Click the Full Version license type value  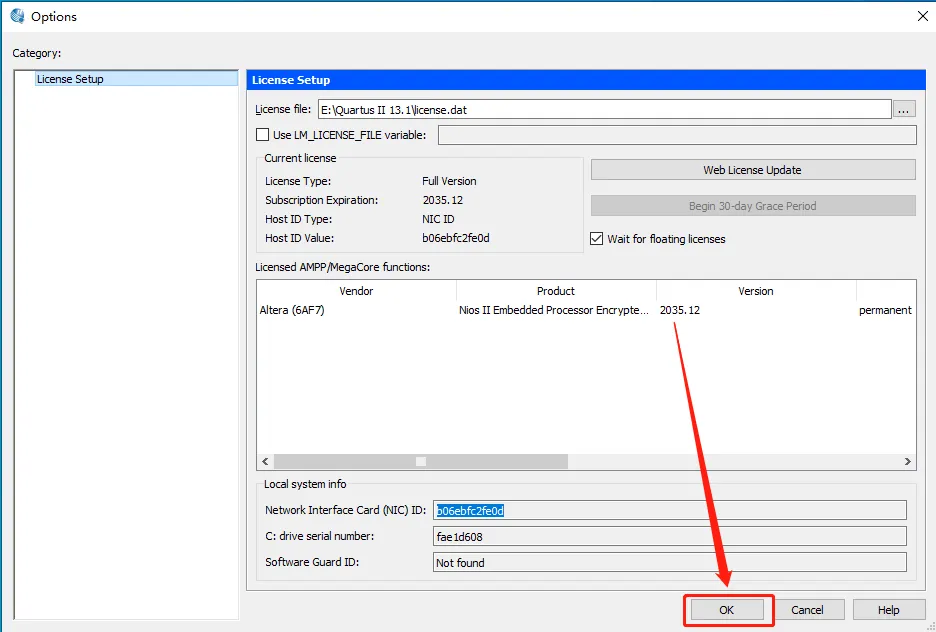(x=449, y=181)
